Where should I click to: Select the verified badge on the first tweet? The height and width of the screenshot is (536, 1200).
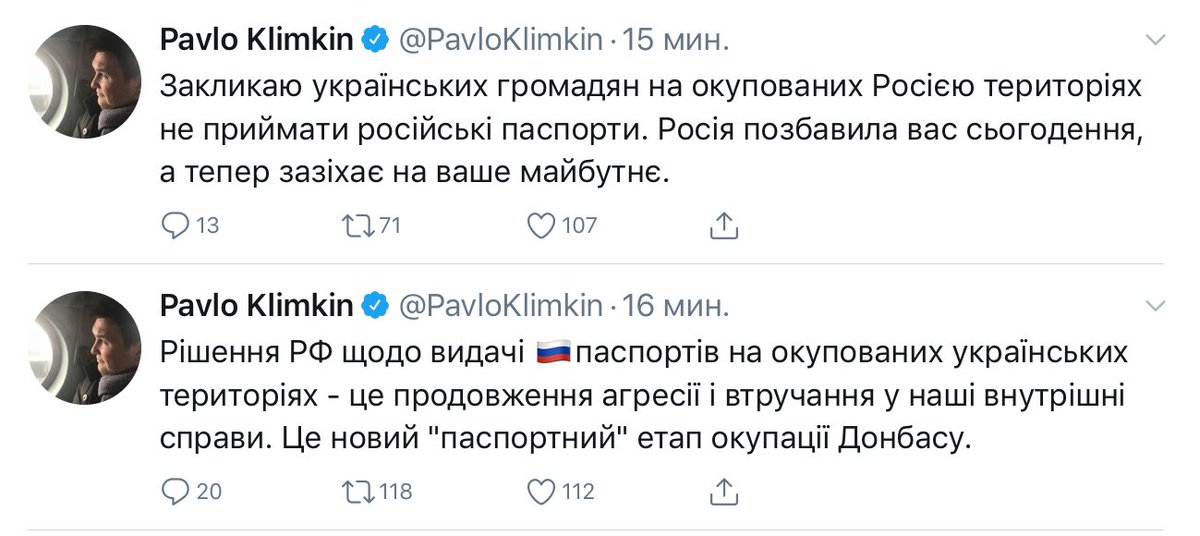(x=375, y=41)
